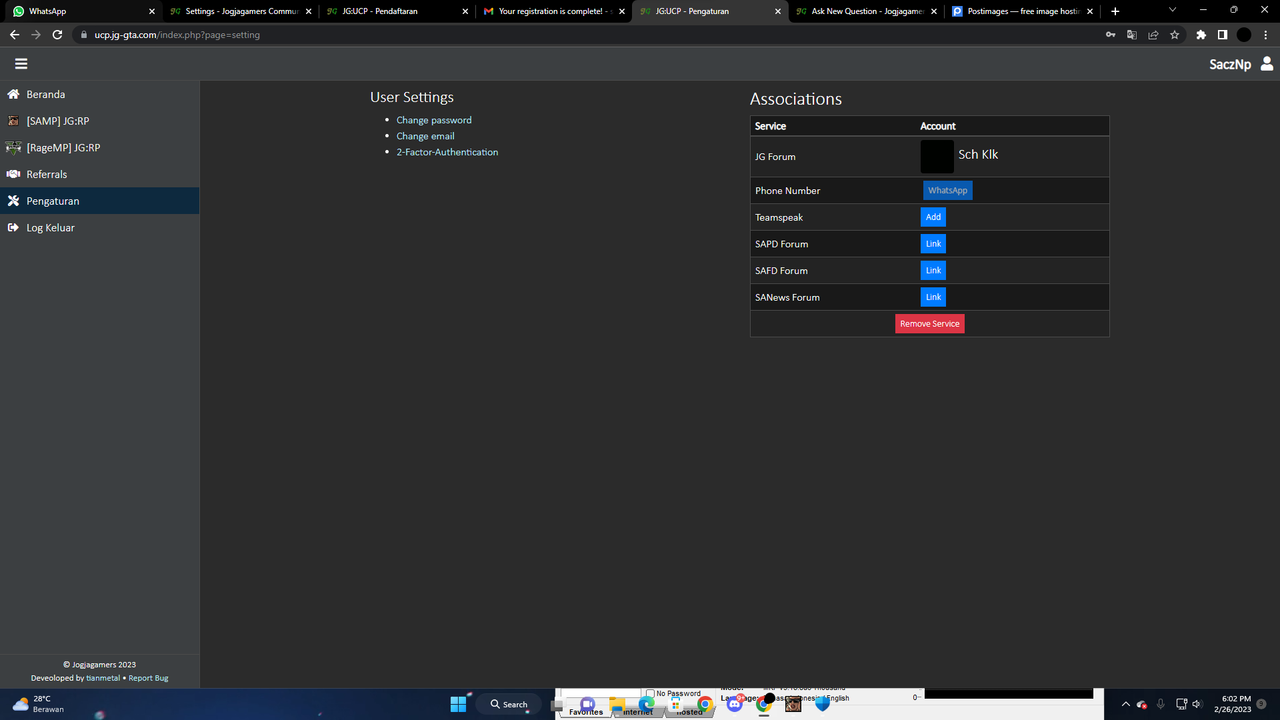Toggle the hamburger sidebar menu
The image size is (1280, 720).
click(21, 63)
